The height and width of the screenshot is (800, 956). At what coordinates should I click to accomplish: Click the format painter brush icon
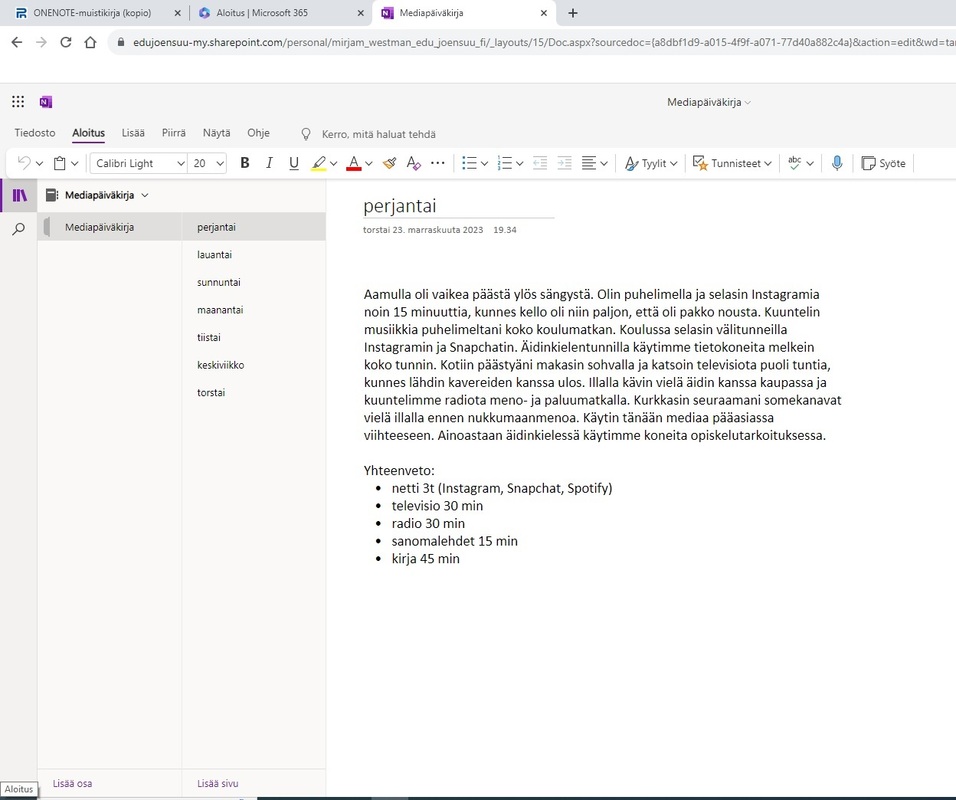pos(389,163)
